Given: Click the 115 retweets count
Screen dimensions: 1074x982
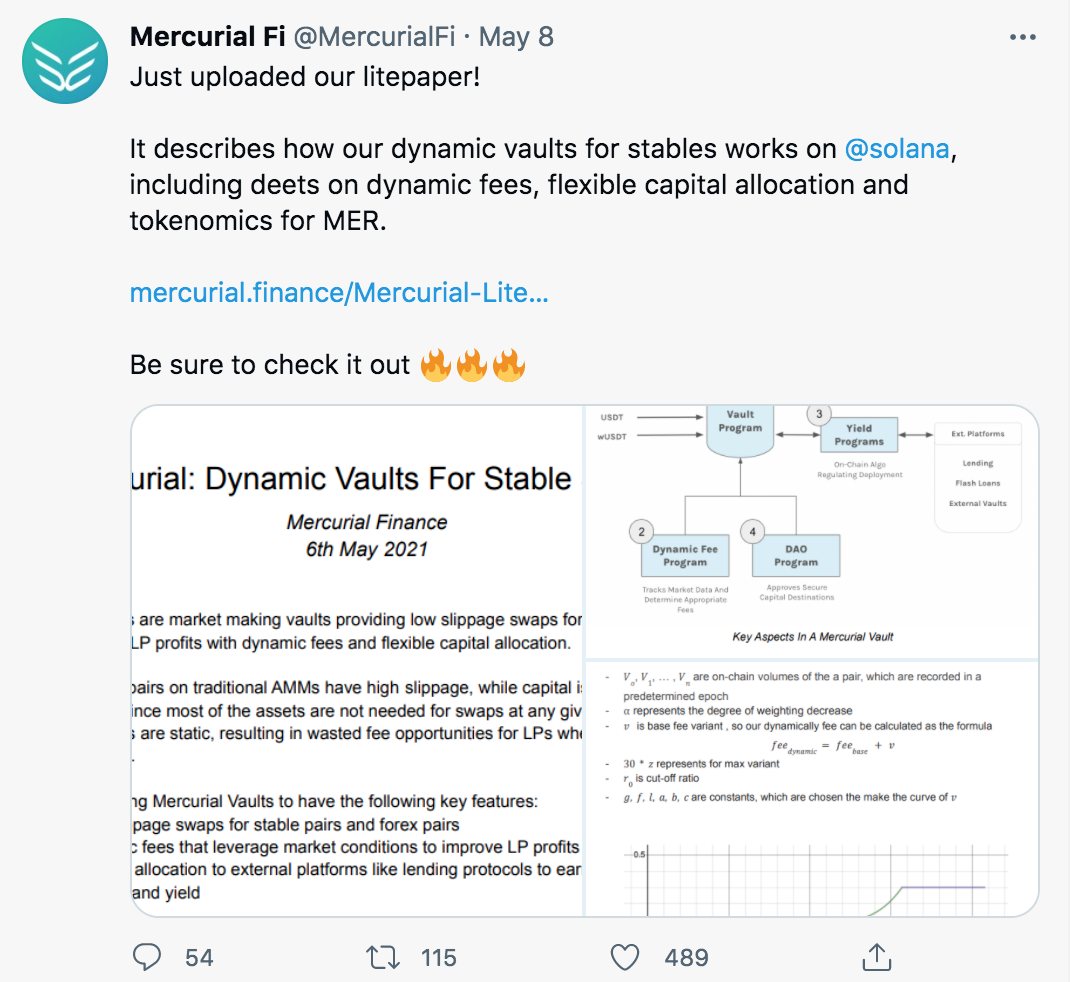Looking at the screenshot, I should (x=438, y=957).
